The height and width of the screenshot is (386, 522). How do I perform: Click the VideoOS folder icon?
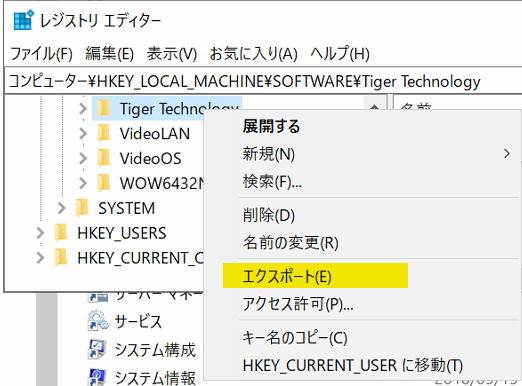[104, 158]
